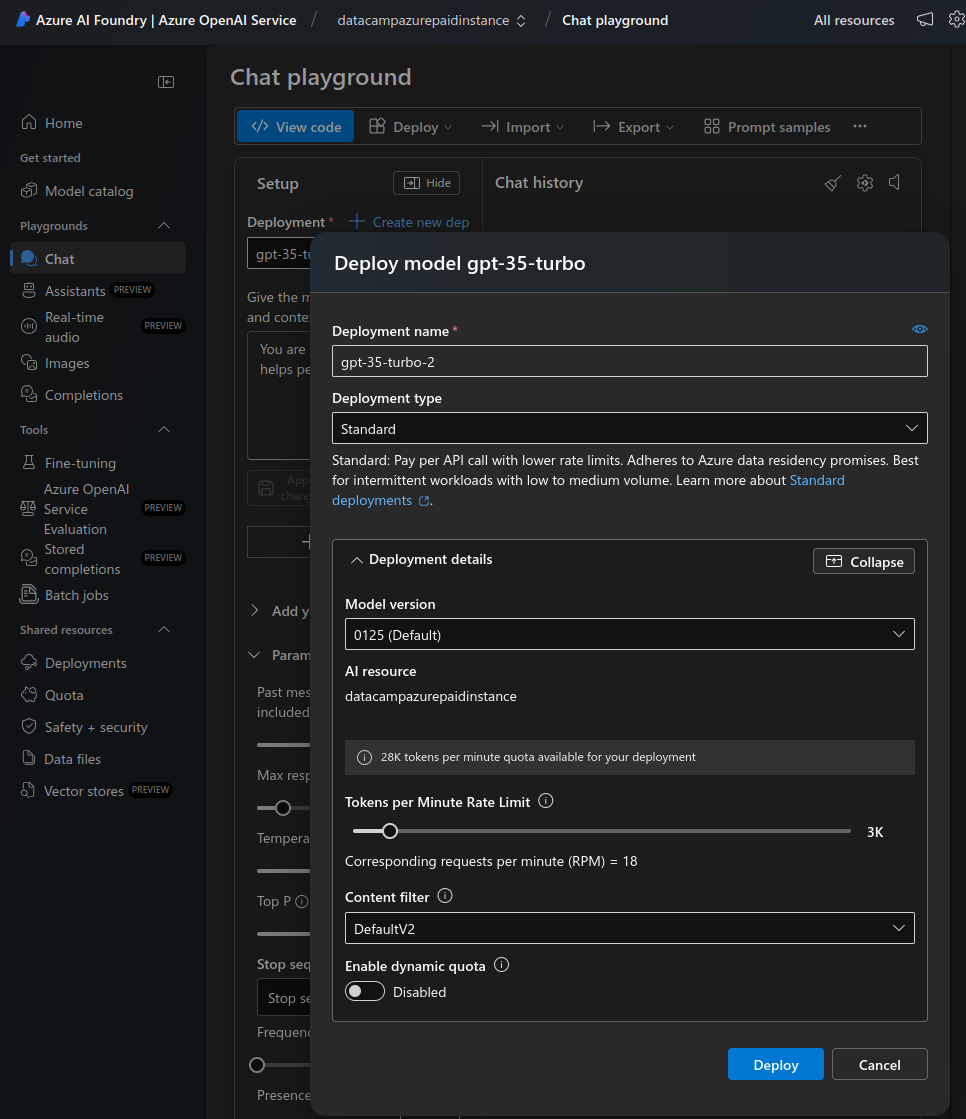Open Prompt samples from toolbar
The width and height of the screenshot is (966, 1119).
click(x=767, y=126)
